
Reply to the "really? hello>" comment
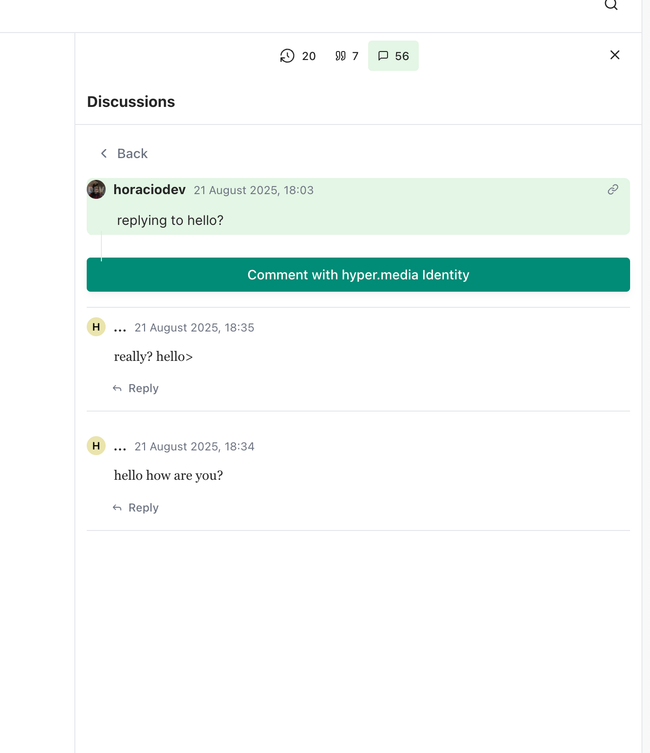[x=136, y=388]
